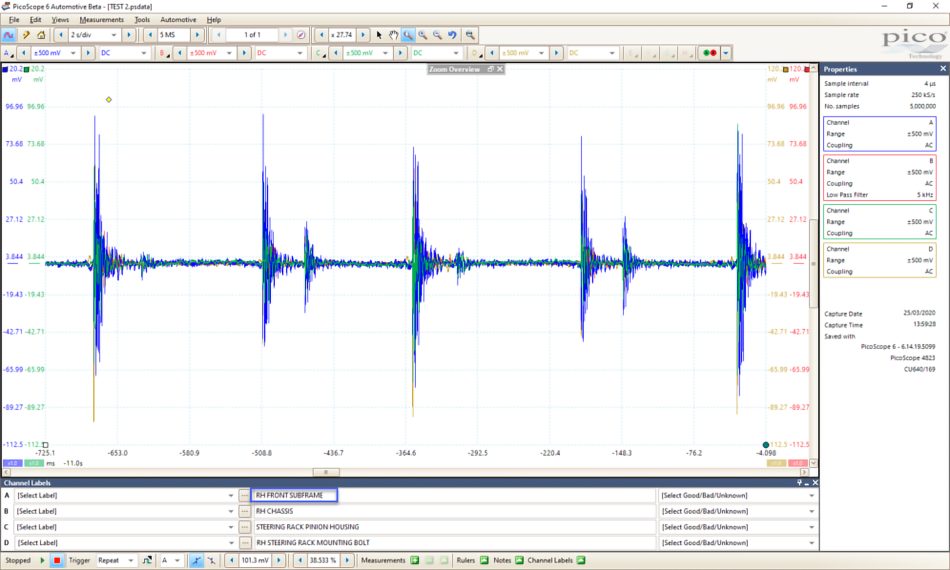
Task: Select the arrow selection tool
Action: 379,35
